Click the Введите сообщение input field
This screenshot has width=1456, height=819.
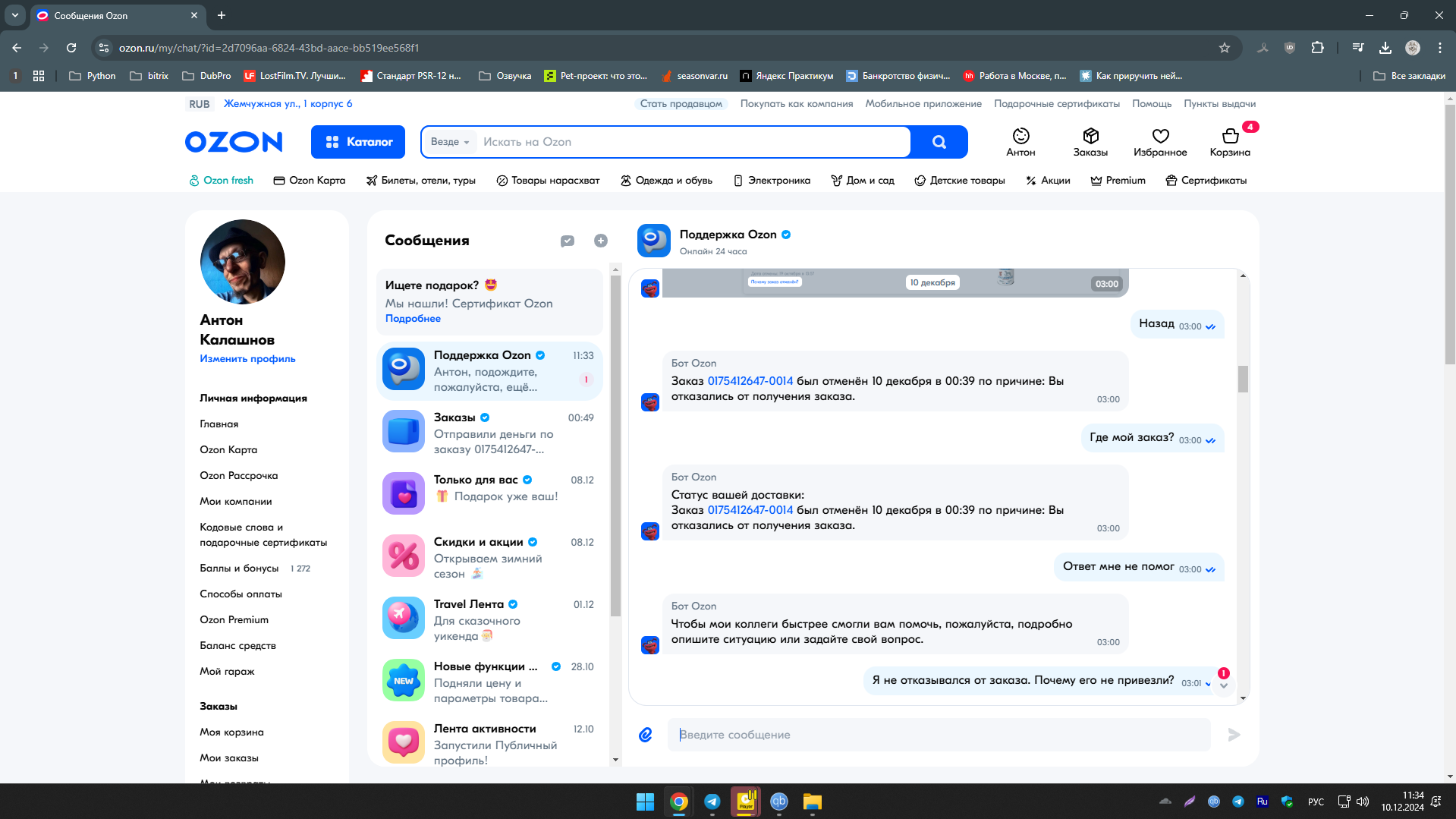(x=939, y=735)
